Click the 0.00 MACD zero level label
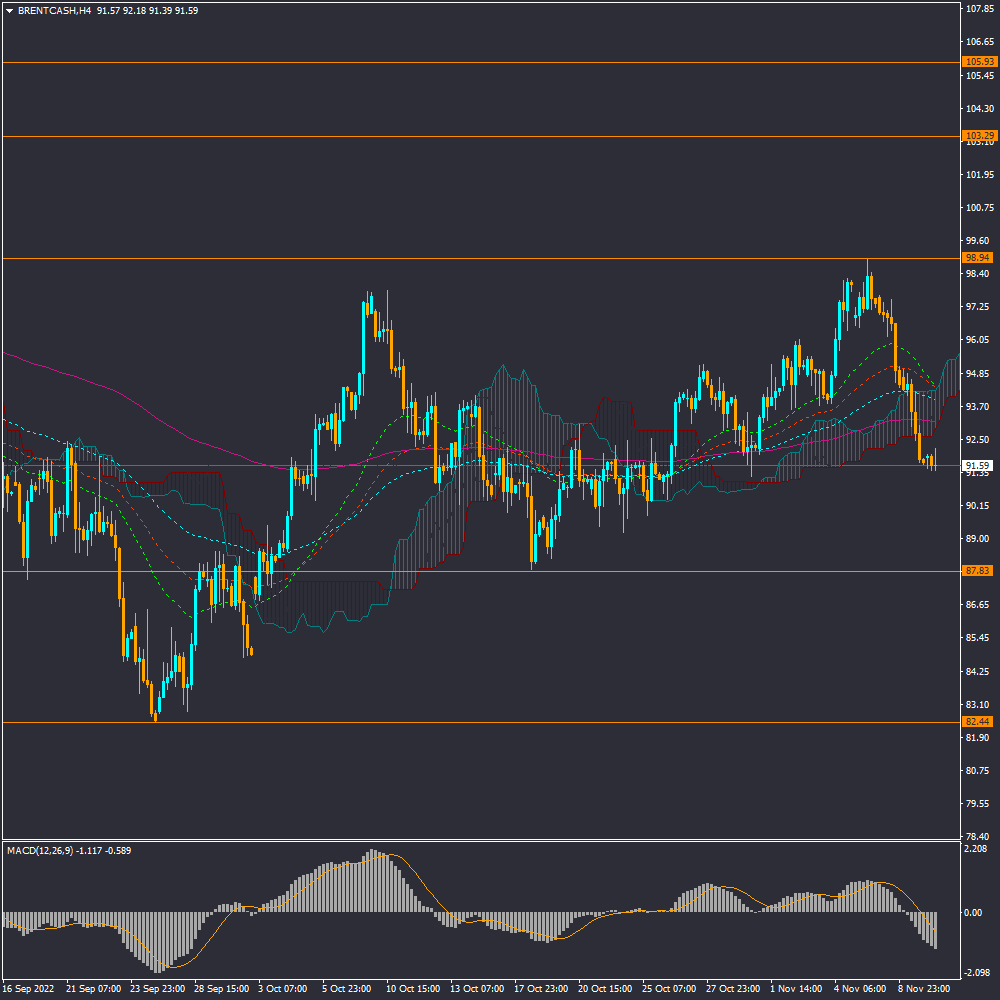Viewport: 1000px width, 1000px height. pyautogui.click(x=975, y=912)
